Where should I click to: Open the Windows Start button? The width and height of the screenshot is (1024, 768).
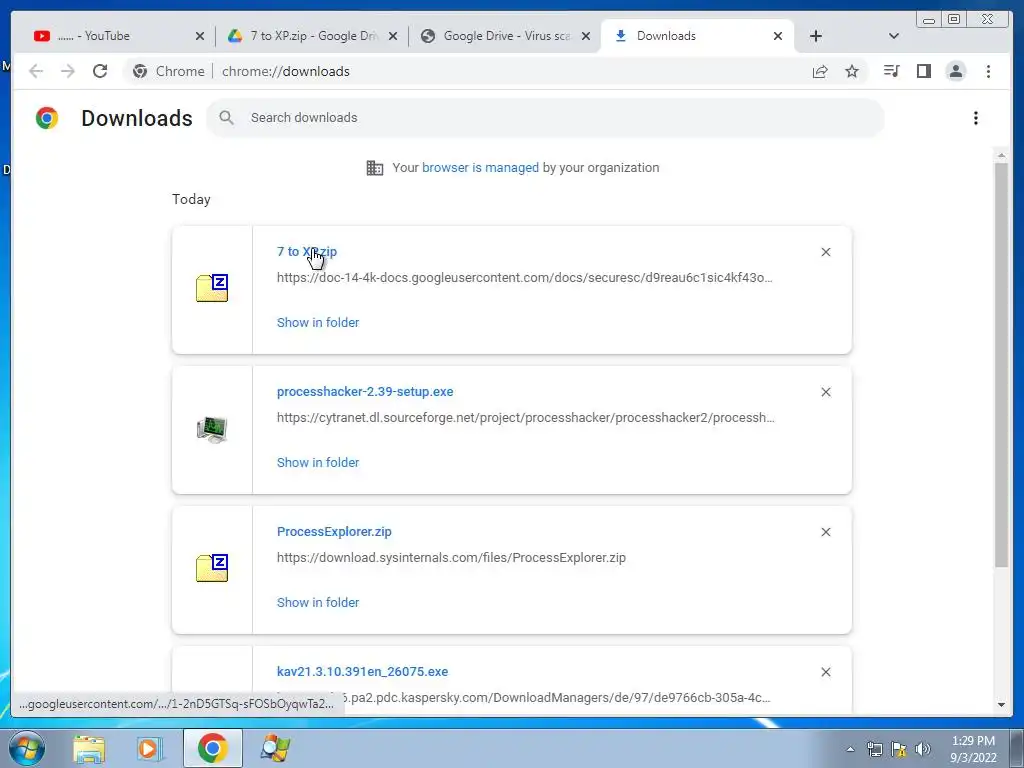point(27,748)
